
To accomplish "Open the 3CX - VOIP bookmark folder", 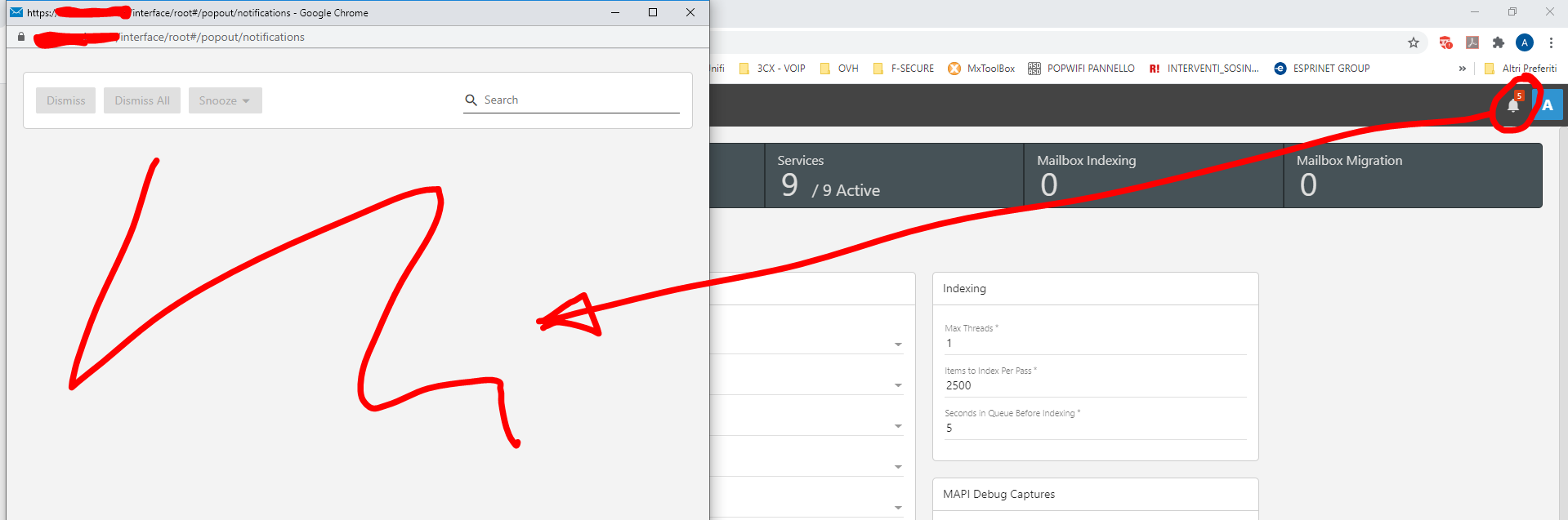I will tap(772, 69).
